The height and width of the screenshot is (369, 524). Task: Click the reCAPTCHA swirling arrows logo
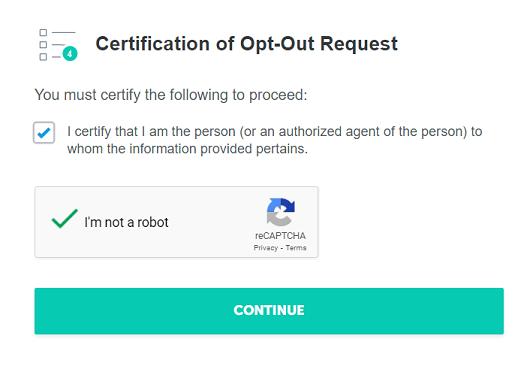[x=281, y=212]
